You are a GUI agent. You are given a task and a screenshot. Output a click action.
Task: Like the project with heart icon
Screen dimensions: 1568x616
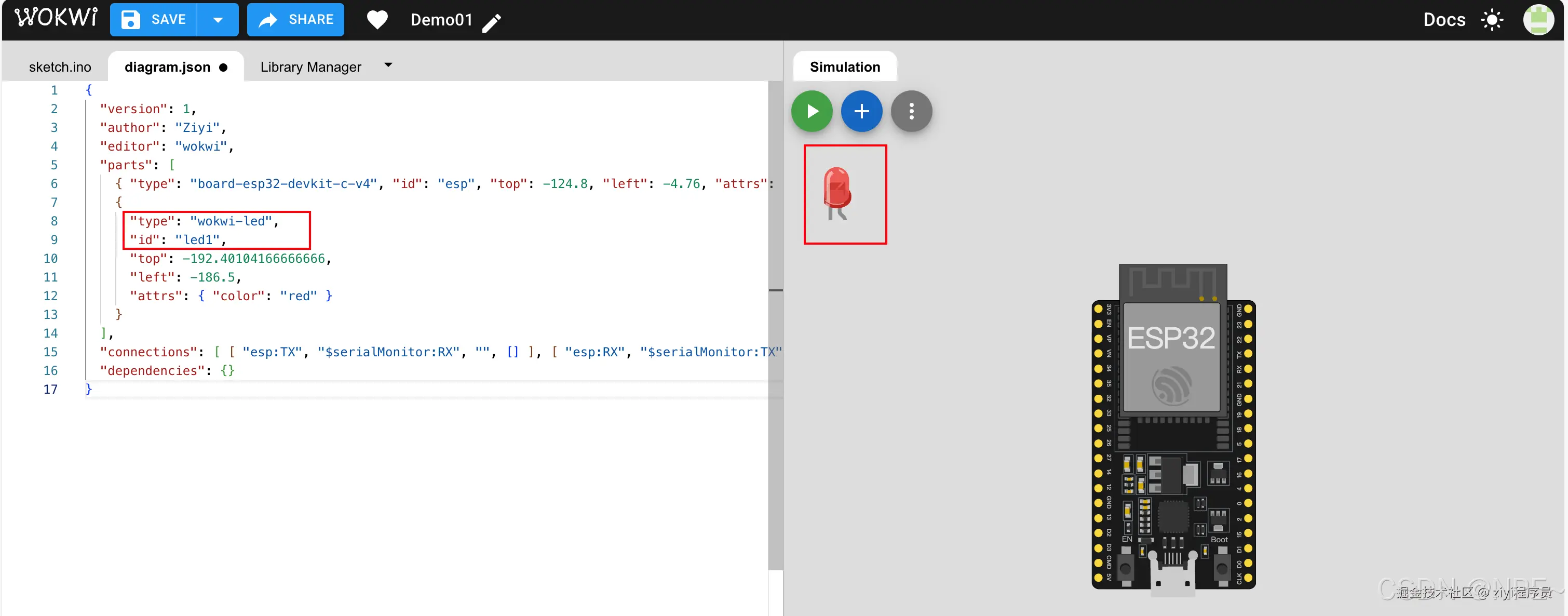[x=377, y=20]
